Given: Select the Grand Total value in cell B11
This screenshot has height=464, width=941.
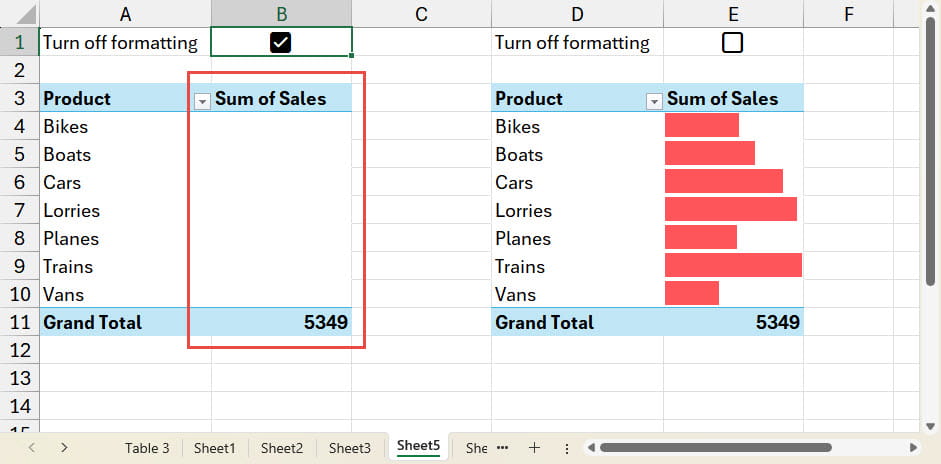Looking at the screenshot, I should pyautogui.click(x=281, y=322).
